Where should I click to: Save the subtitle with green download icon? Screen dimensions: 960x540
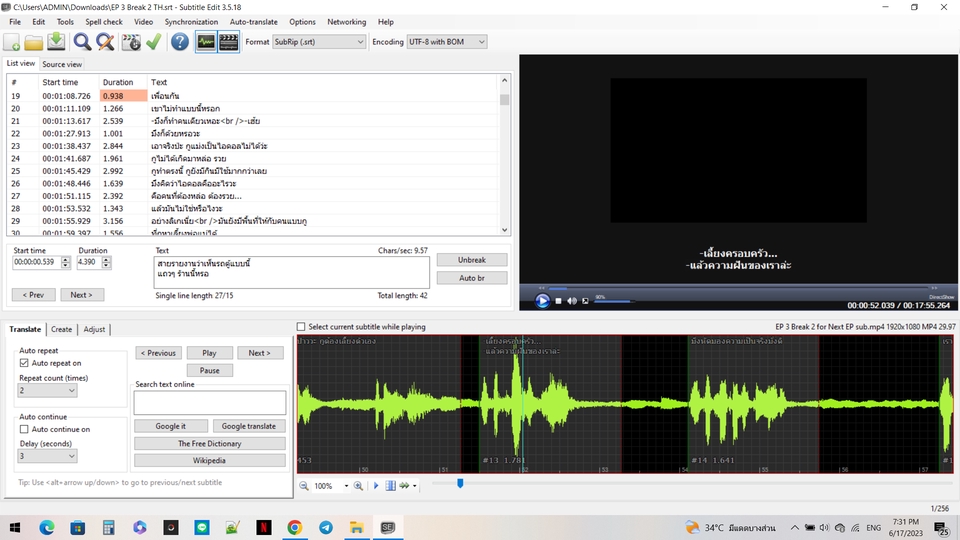point(56,42)
